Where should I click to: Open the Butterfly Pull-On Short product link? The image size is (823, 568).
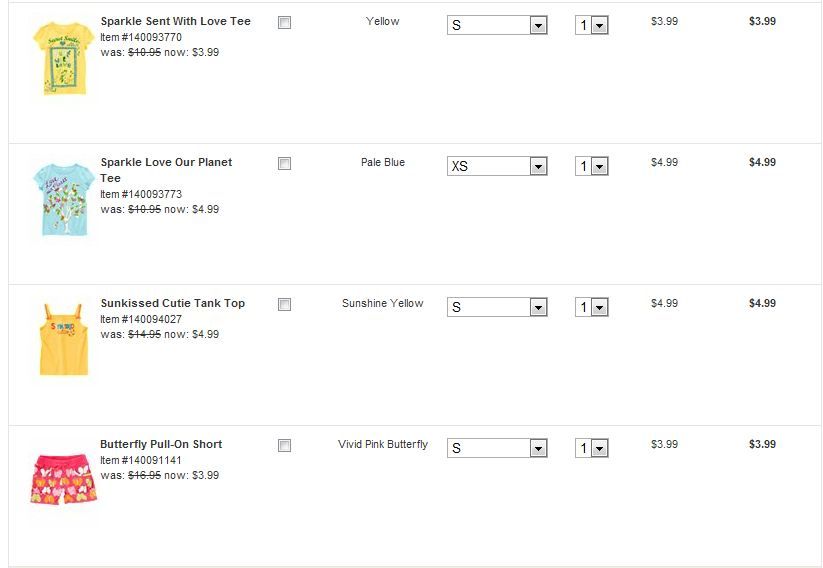161,444
